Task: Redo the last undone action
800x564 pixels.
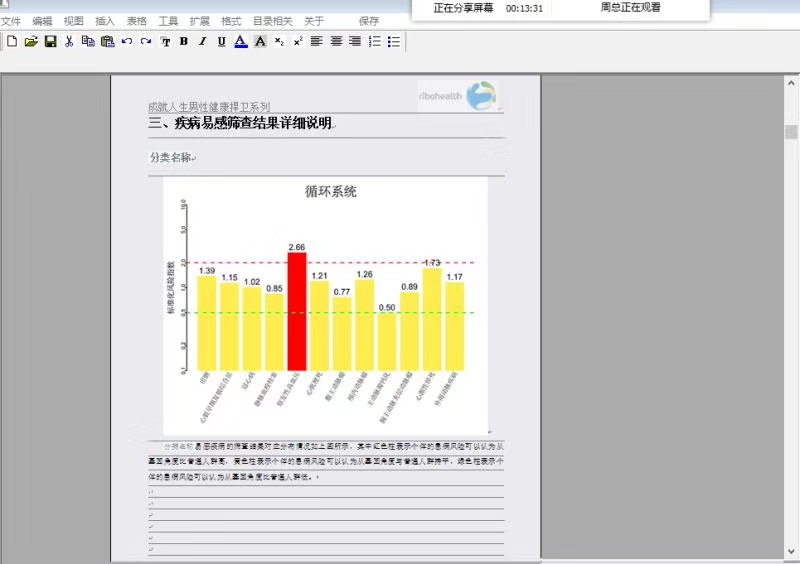Action: 145,41
